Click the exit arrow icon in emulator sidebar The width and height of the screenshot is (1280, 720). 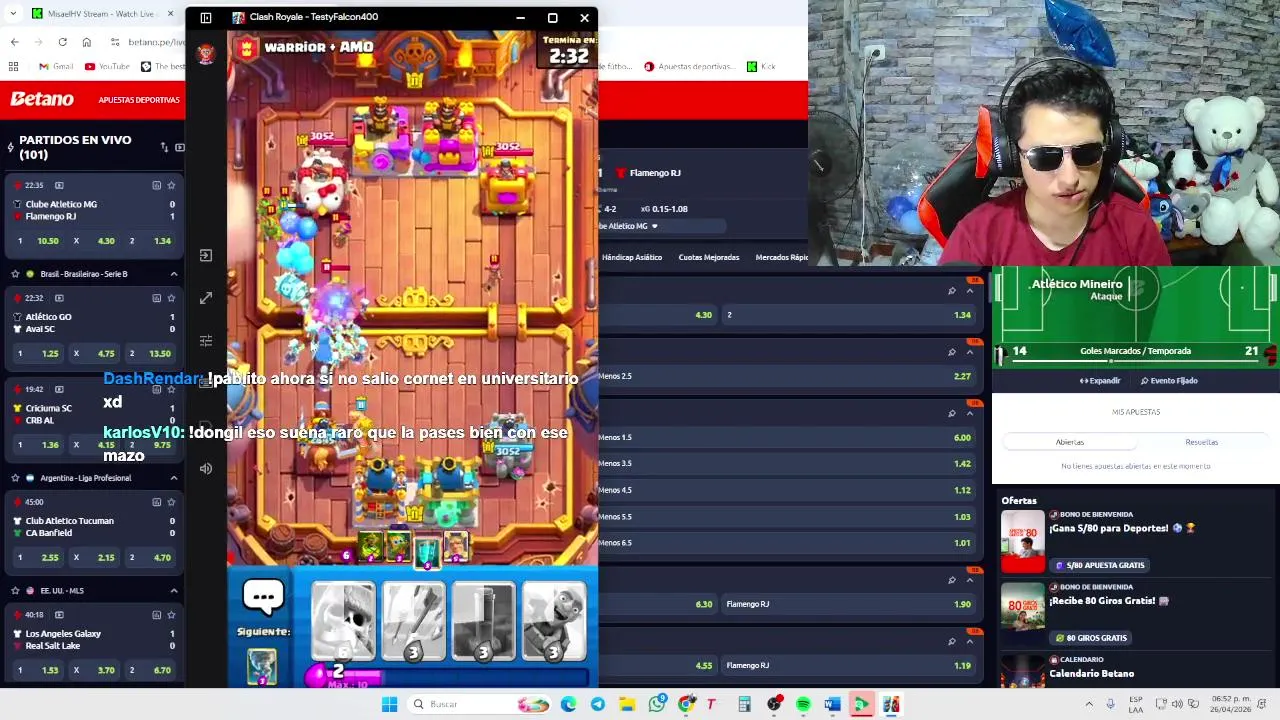206,255
